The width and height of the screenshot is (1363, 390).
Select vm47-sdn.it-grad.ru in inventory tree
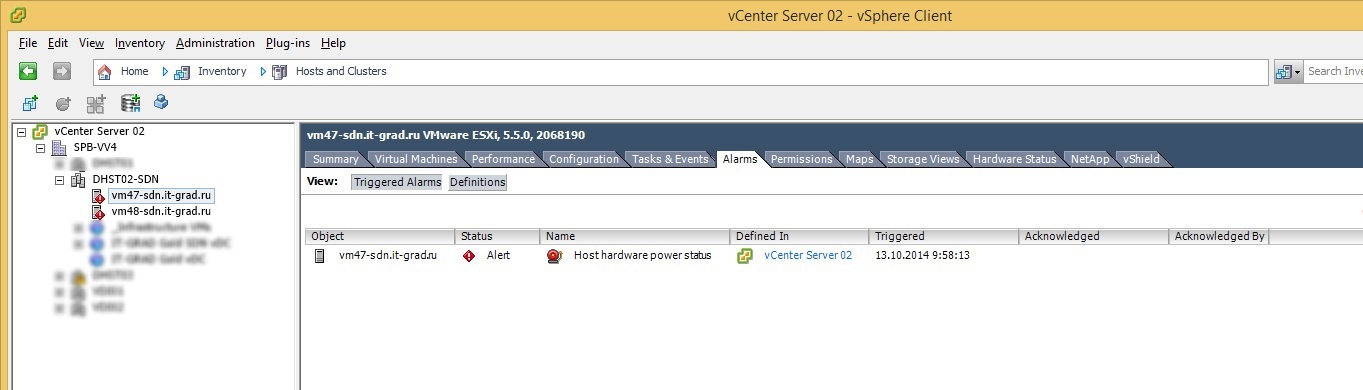click(161, 196)
